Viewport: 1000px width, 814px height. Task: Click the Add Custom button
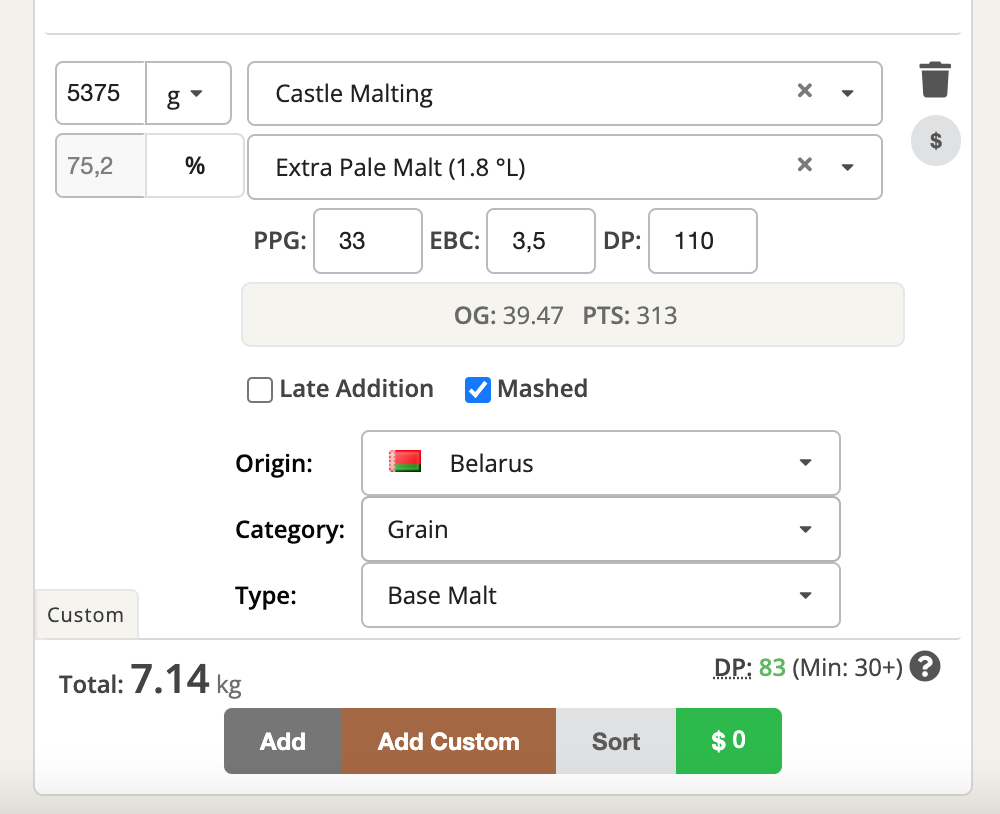coord(448,741)
